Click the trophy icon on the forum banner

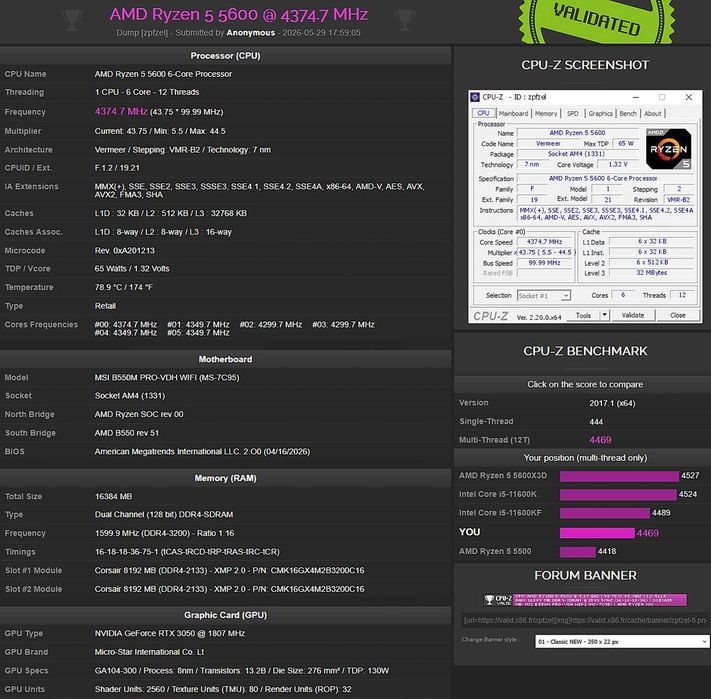(489, 600)
